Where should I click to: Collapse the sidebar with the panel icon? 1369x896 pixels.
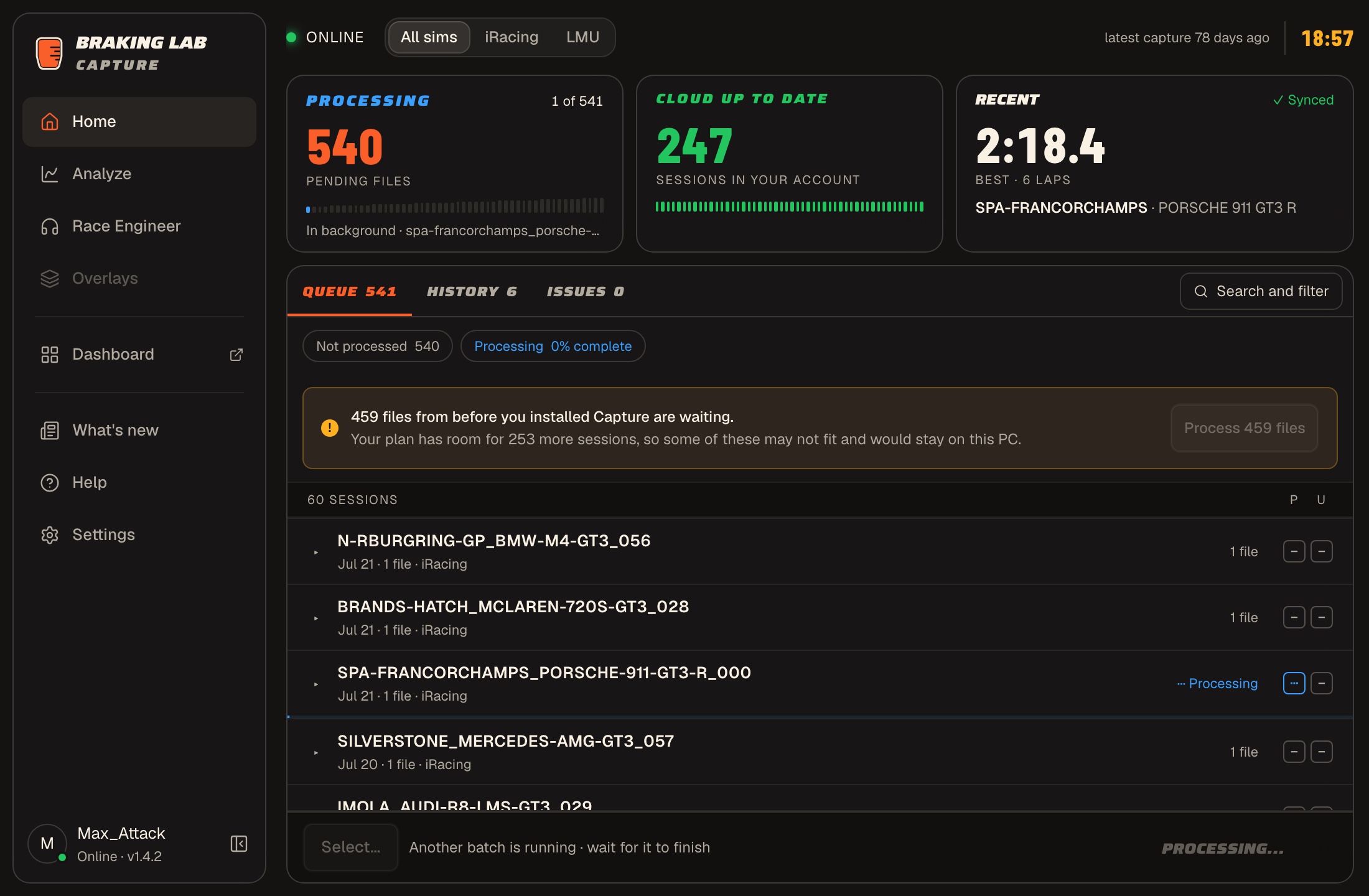(x=239, y=844)
